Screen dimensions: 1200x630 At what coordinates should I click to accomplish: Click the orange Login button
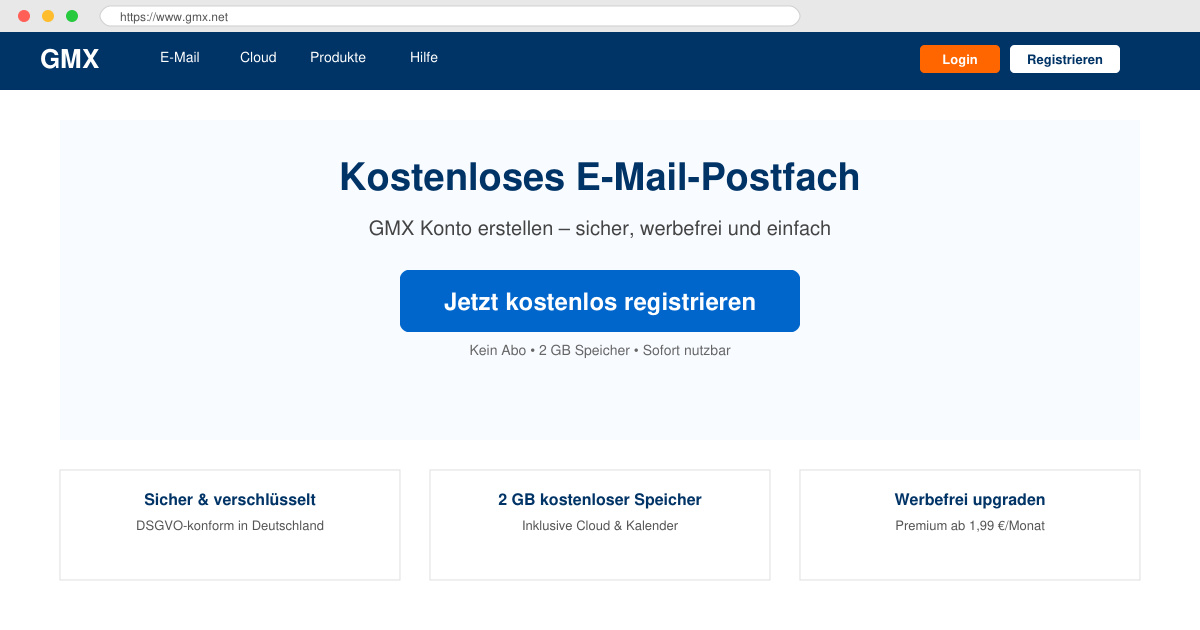(960, 59)
